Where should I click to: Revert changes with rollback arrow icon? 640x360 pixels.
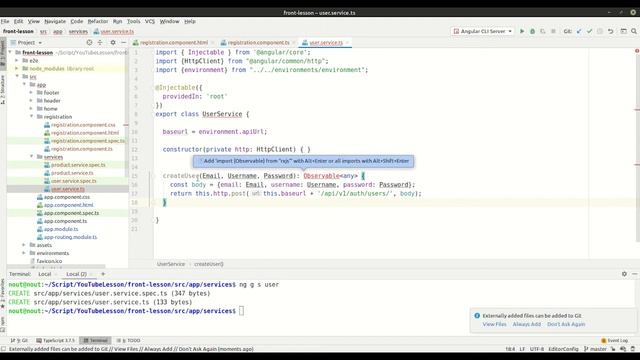click(611, 31)
